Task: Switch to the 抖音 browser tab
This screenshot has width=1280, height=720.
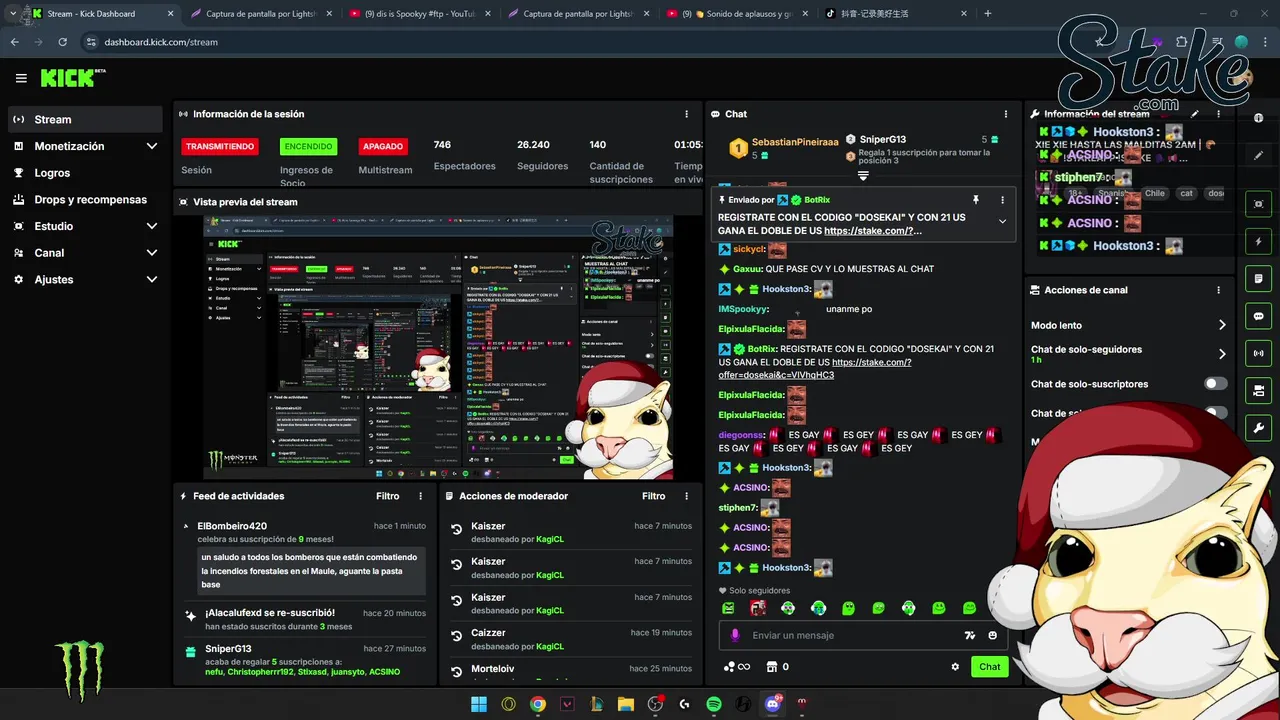Action: point(893,14)
